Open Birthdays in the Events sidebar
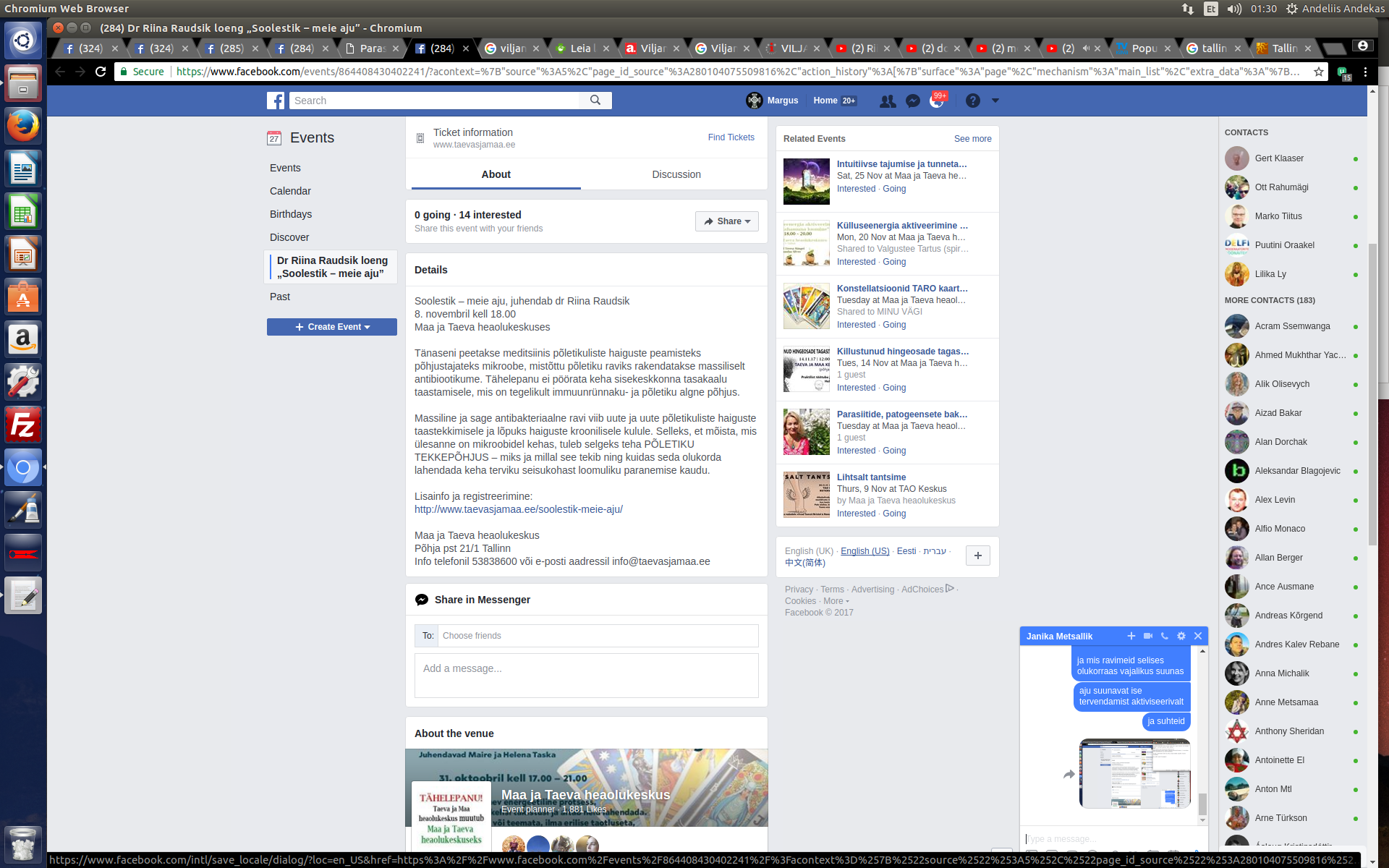This screenshot has width=1389, height=868. click(291, 214)
